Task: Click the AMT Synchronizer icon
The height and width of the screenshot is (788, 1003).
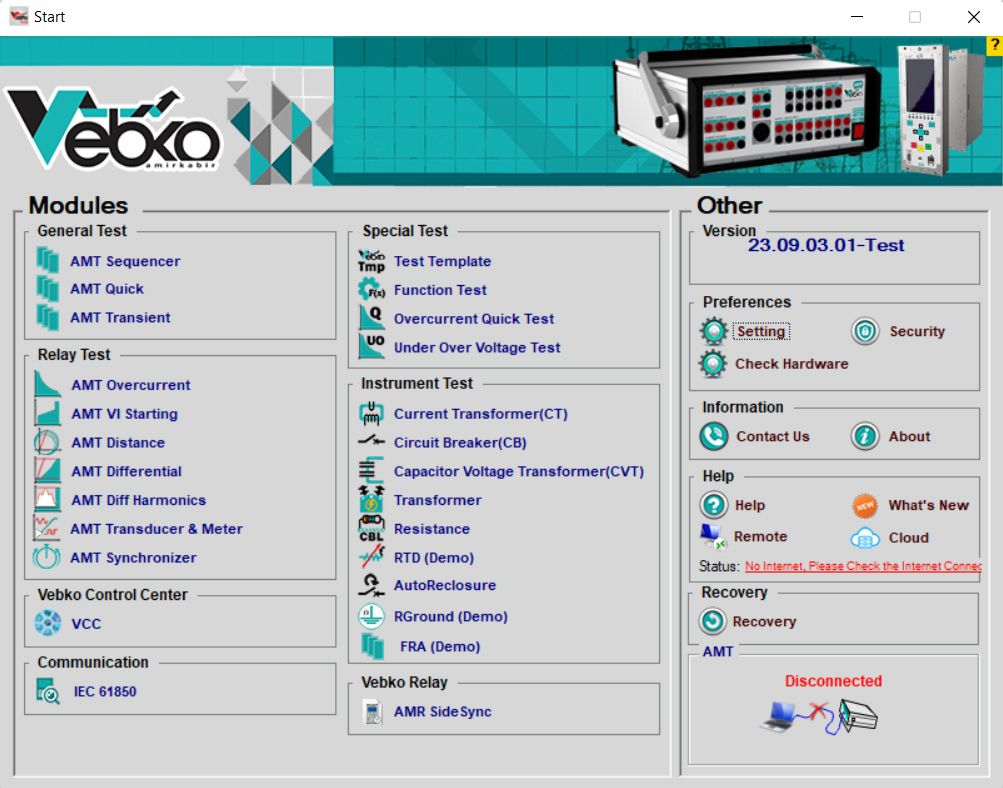Action: coord(47,558)
